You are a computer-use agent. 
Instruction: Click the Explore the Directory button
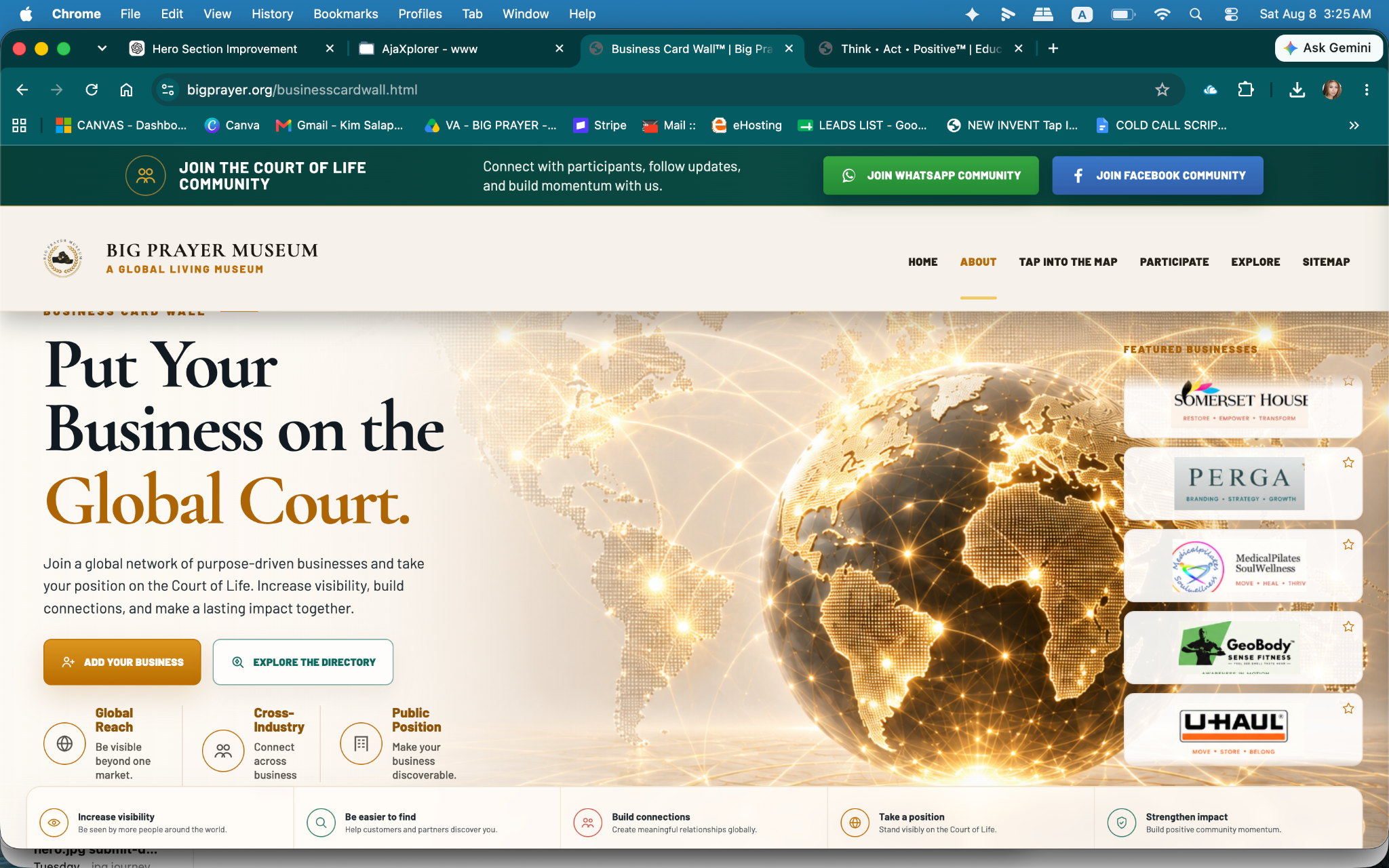coord(303,662)
